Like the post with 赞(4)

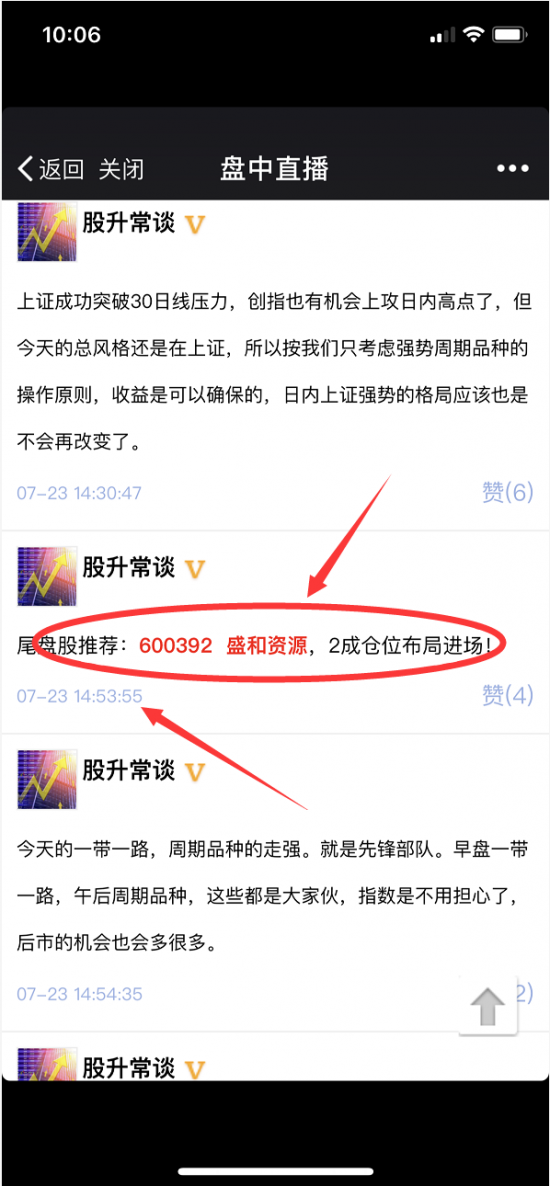(x=508, y=695)
